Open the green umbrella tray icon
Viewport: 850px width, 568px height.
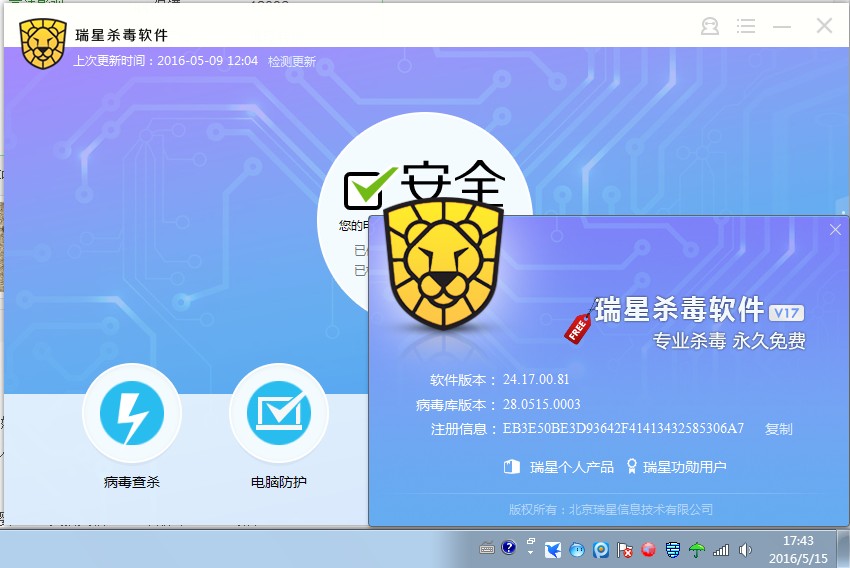point(697,550)
